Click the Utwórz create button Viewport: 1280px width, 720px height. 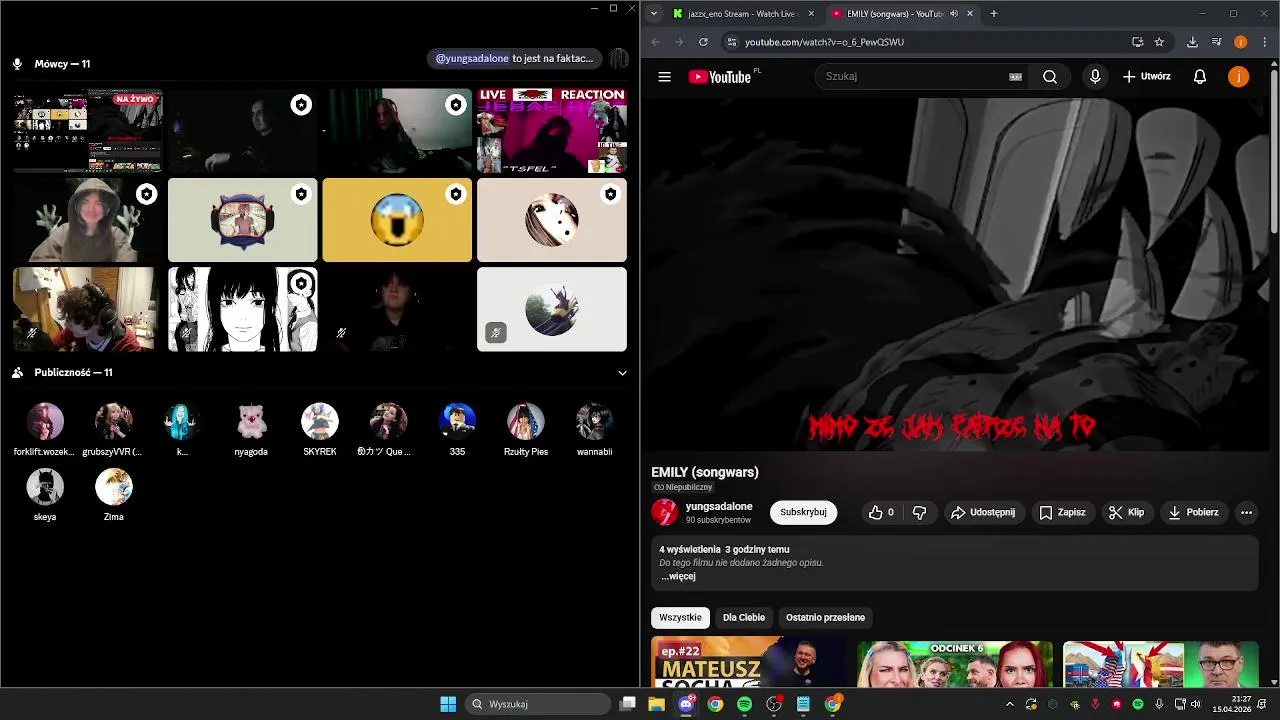(1146, 77)
